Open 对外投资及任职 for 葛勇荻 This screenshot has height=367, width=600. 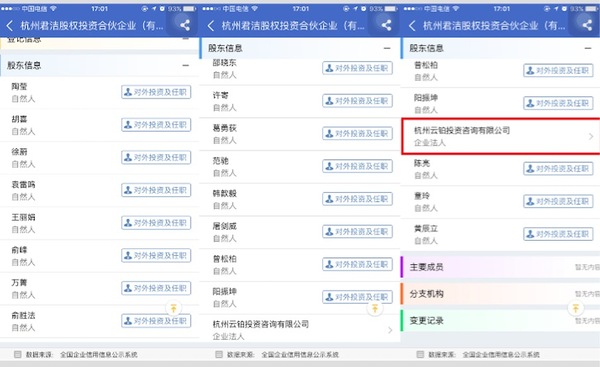tap(357, 134)
